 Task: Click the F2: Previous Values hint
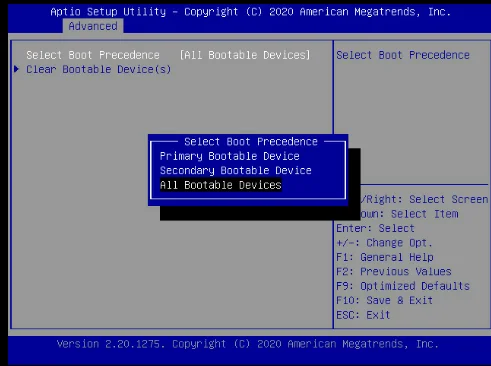[x=394, y=271]
